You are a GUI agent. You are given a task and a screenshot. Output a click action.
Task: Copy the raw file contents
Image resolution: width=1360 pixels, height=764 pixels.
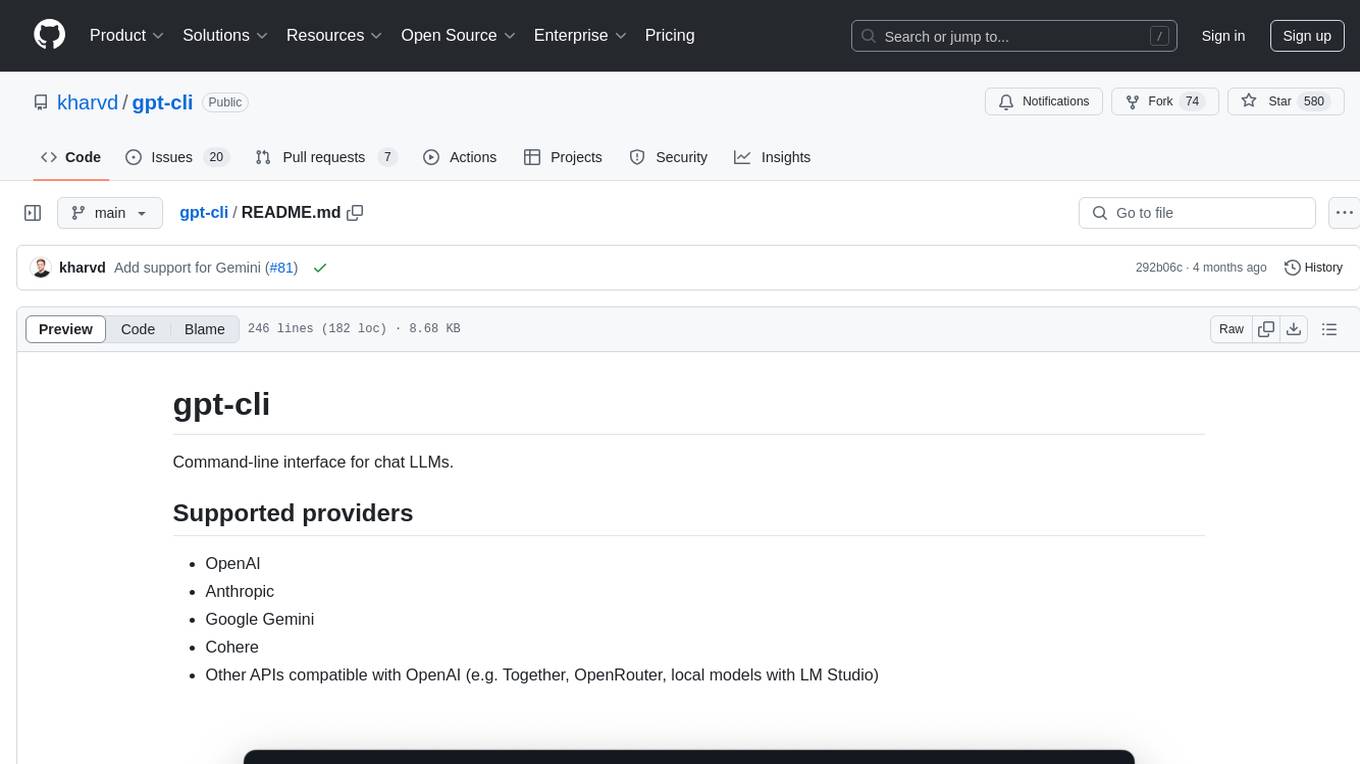1266,329
